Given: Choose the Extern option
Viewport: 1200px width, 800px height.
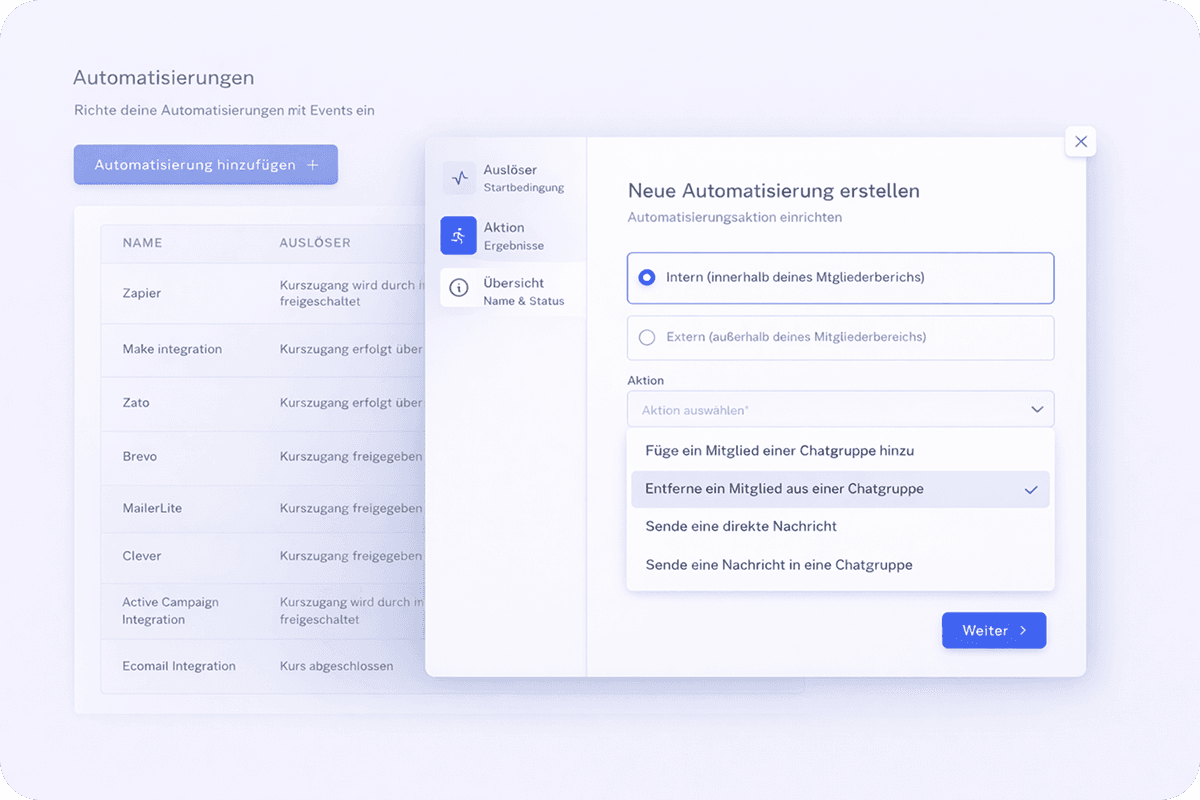Looking at the screenshot, I should click(647, 338).
